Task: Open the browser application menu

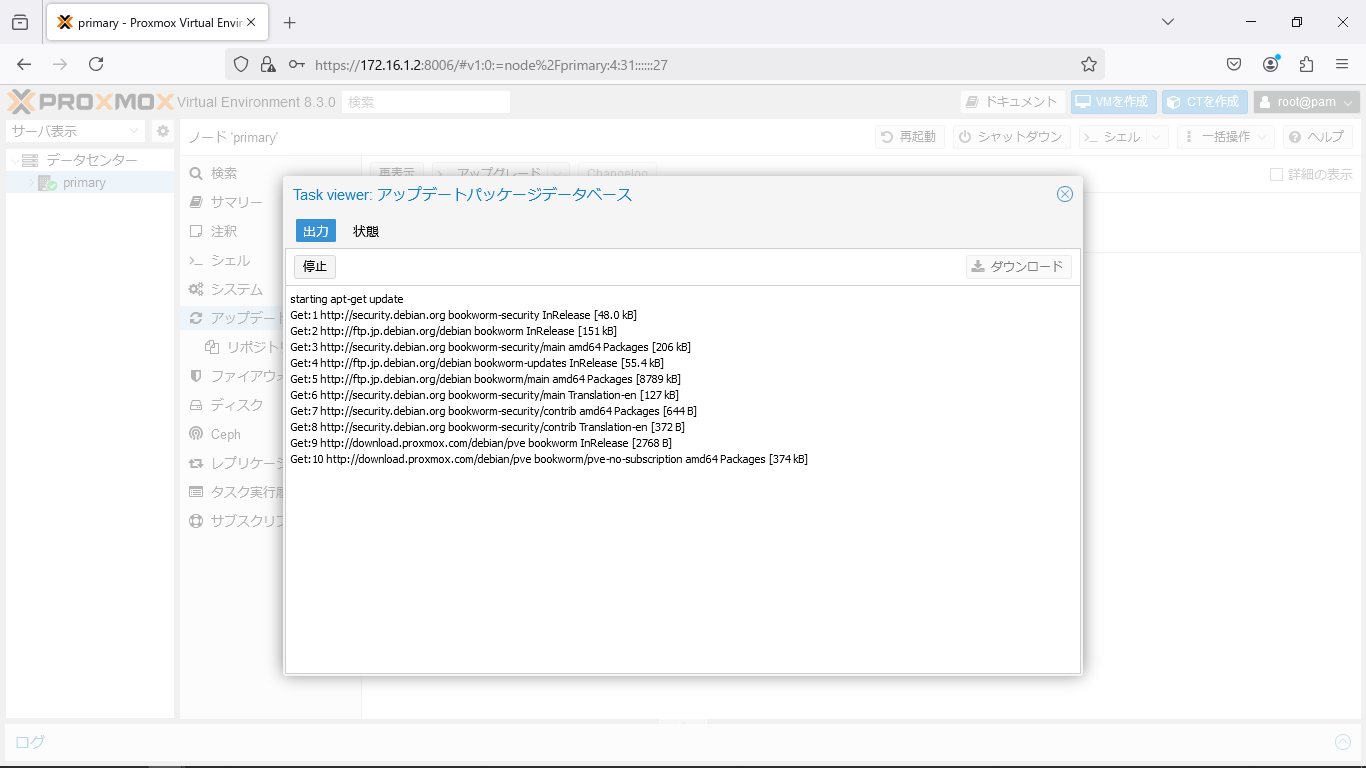Action: click(1342, 64)
